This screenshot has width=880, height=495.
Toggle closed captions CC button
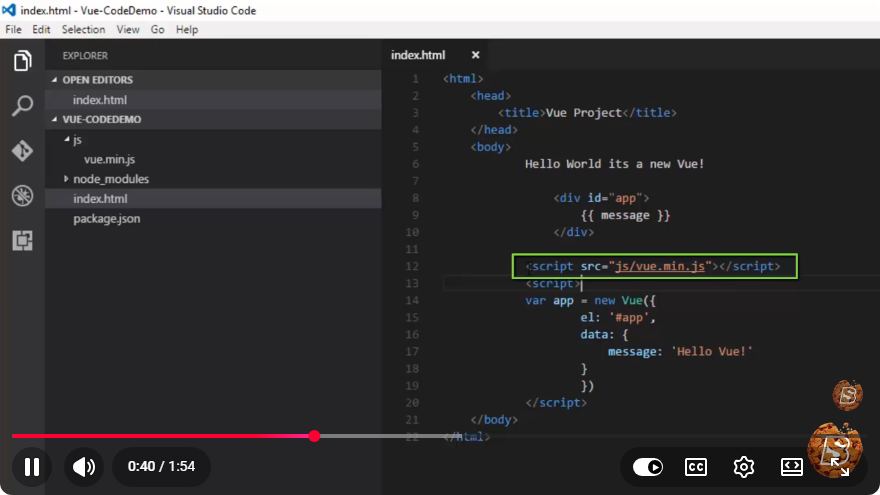696,466
